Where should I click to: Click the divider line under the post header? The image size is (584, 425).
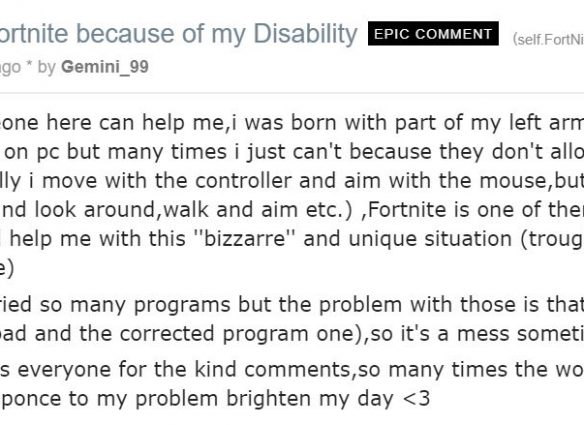pyautogui.click(x=292, y=92)
